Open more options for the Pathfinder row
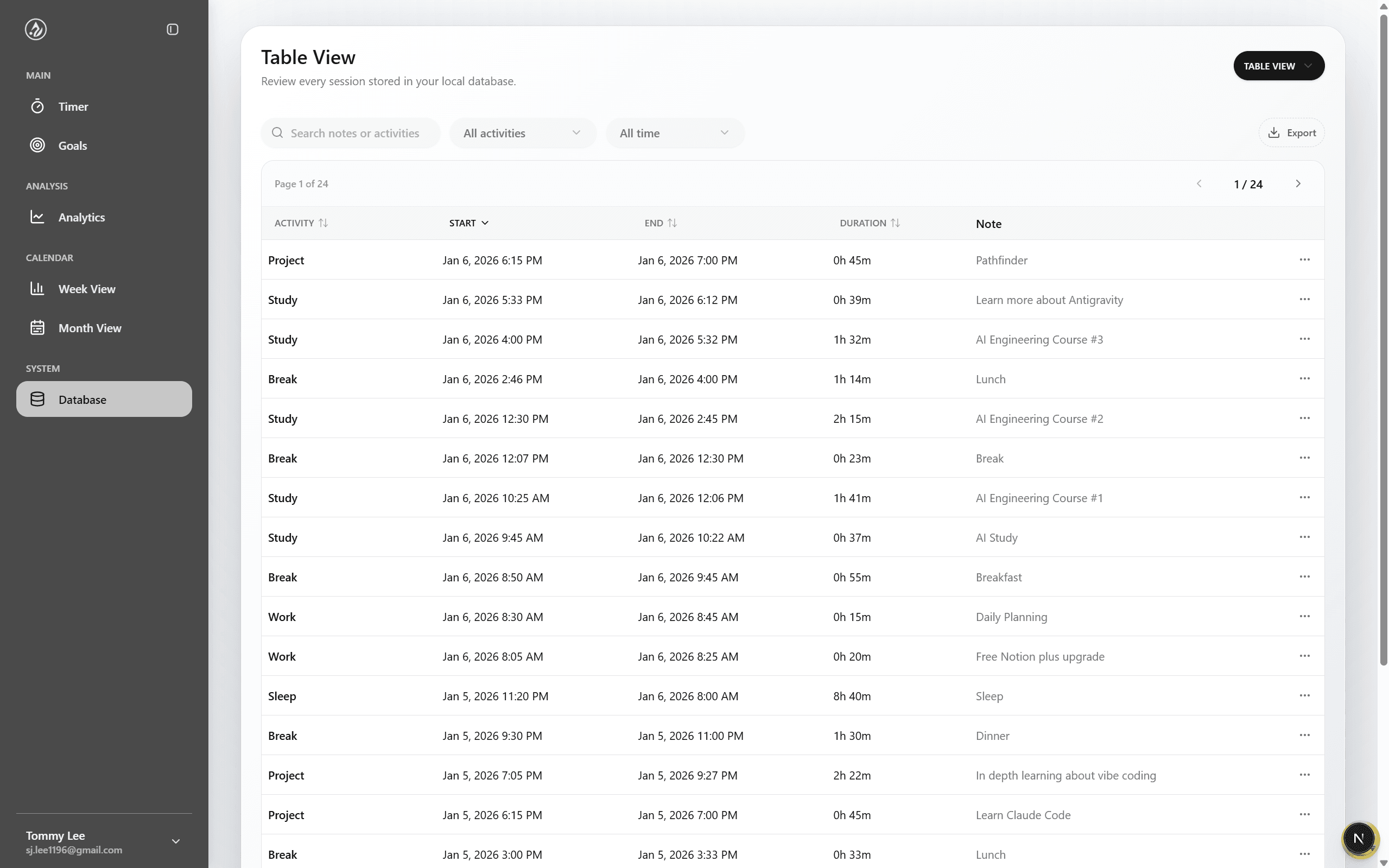Viewport: 1389px width, 868px height. tap(1304, 260)
